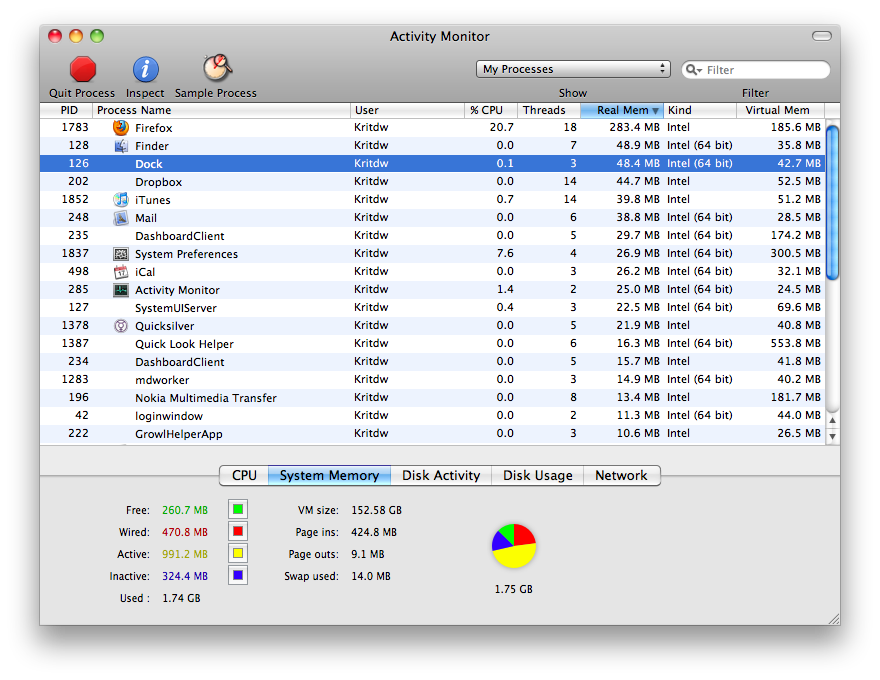This screenshot has height=680, width=880.
Task: Click the process list vertical scrollbar thumb
Action: (x=833, y=202)
